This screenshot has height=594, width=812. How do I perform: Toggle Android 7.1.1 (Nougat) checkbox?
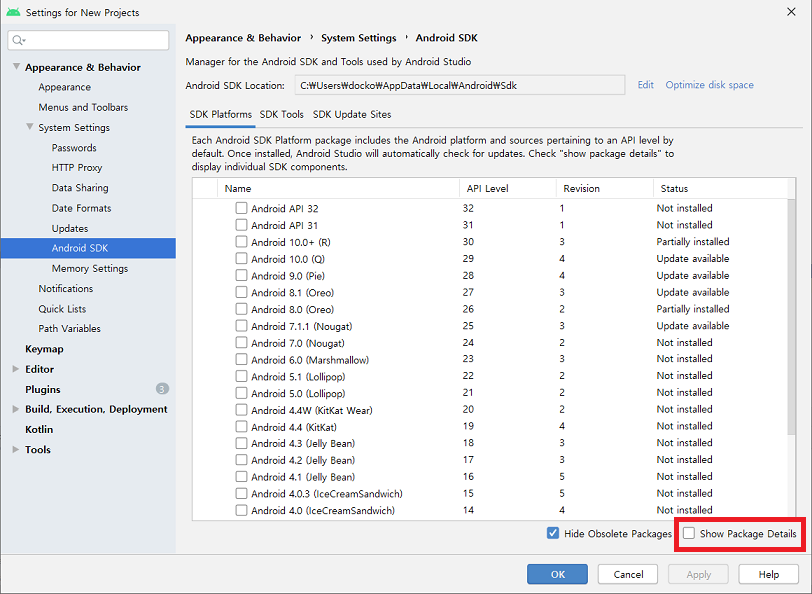point(241,326)
